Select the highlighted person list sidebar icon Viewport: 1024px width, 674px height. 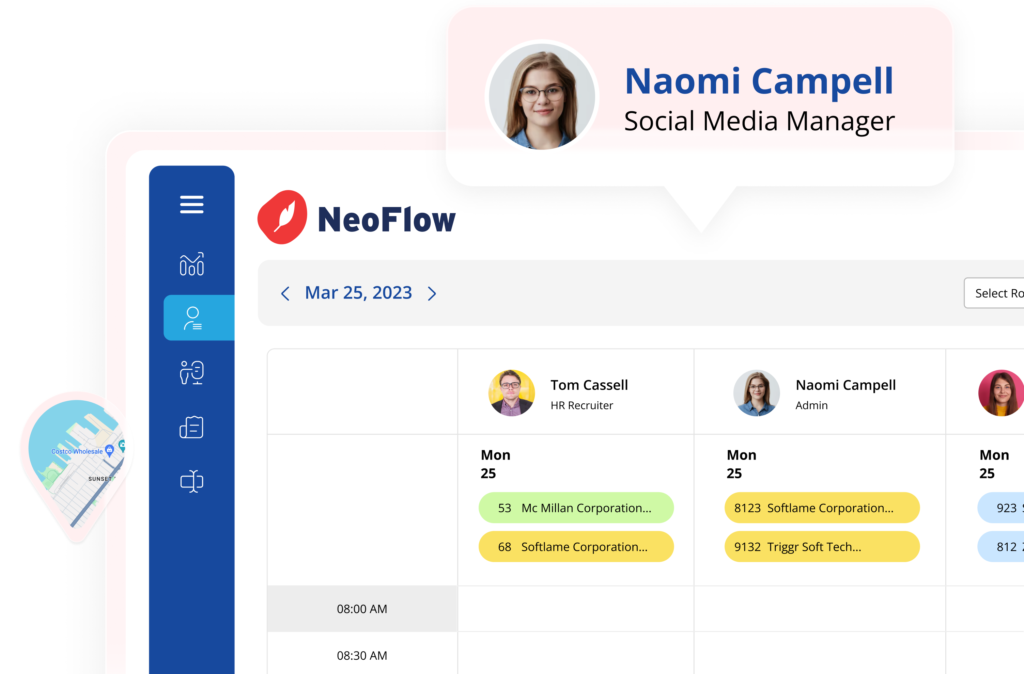coord(199,318)
